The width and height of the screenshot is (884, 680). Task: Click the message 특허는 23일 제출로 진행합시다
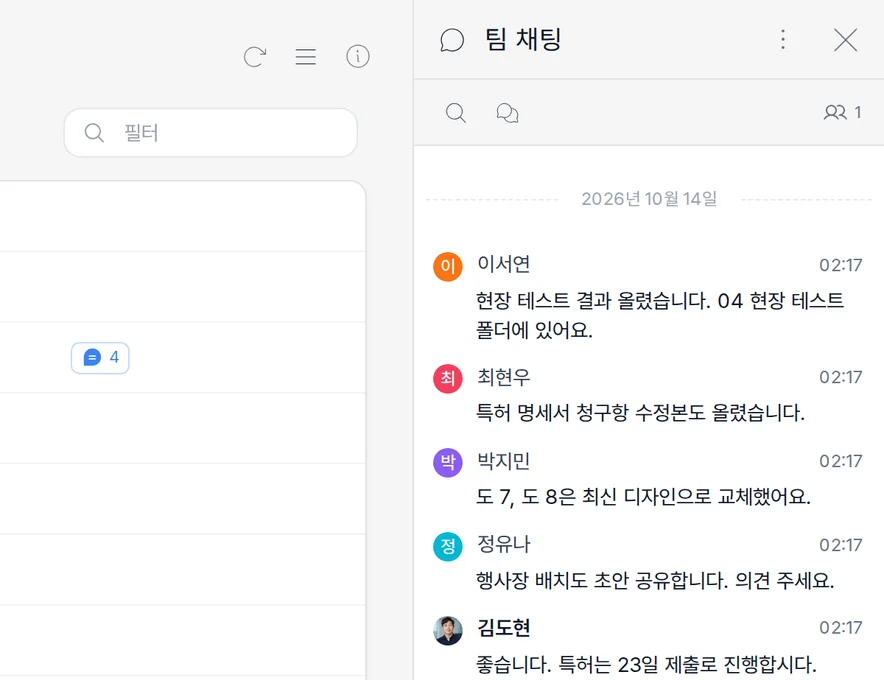tap(646, 664)
